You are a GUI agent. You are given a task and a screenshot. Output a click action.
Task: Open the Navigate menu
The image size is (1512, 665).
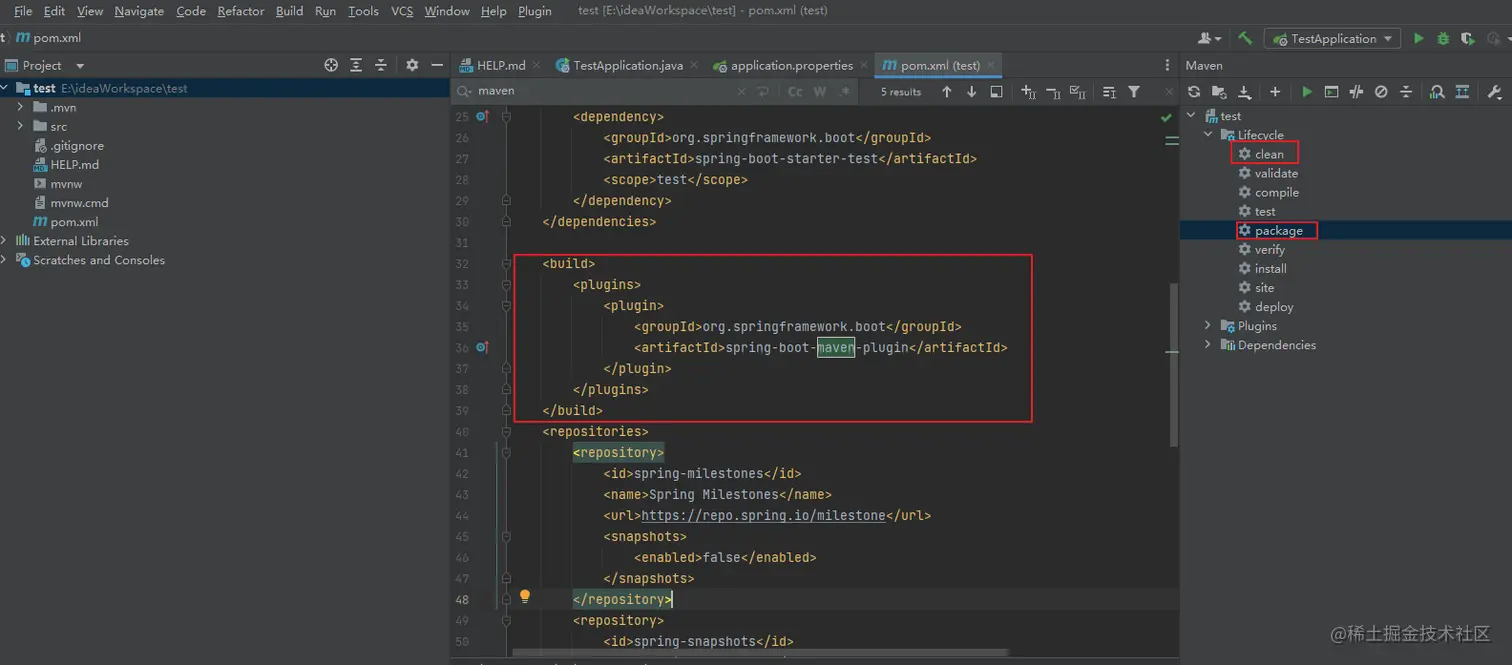pyautogui.click(x=139, y=11)
